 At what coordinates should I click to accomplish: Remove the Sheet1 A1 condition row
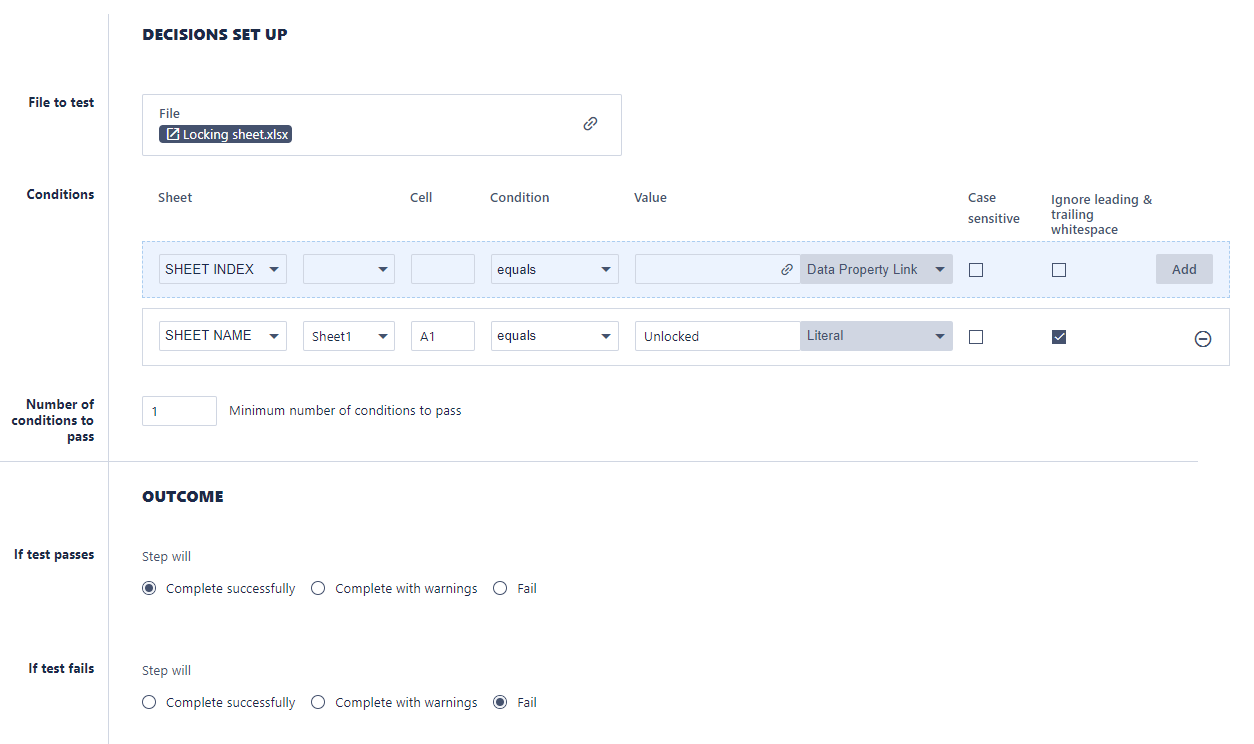click(1203, 339)
